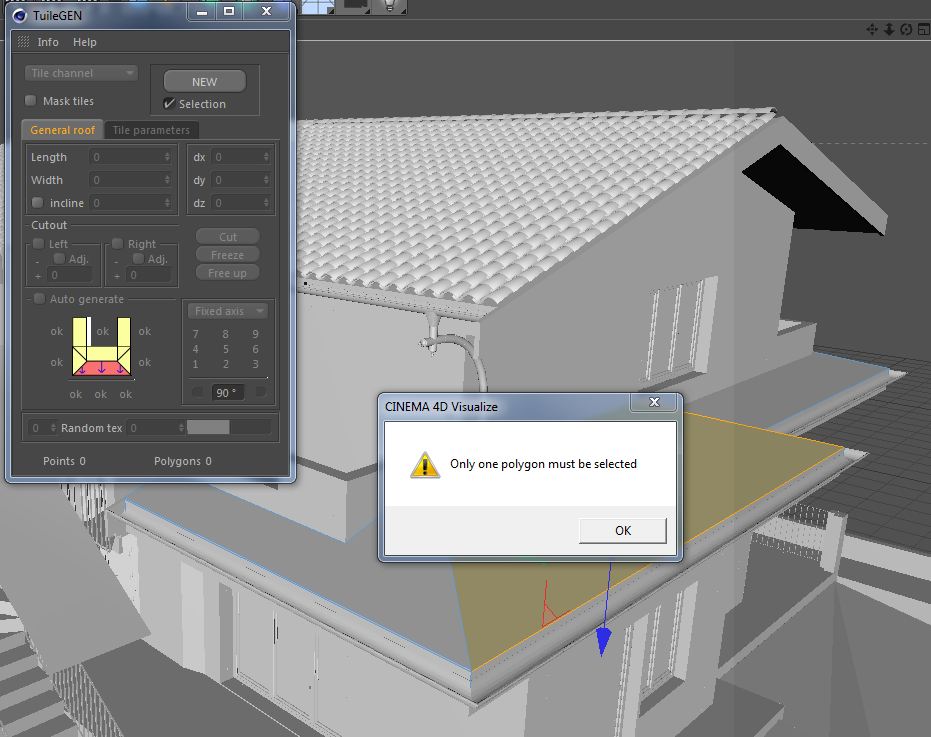Click the right arrow beside 90°
Screen dimensions: 931x737
(x=260, y=392)
